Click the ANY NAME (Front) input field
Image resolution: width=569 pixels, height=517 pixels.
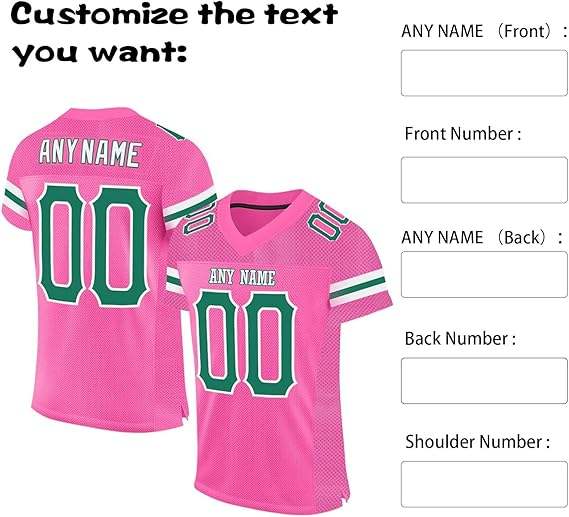484,73
